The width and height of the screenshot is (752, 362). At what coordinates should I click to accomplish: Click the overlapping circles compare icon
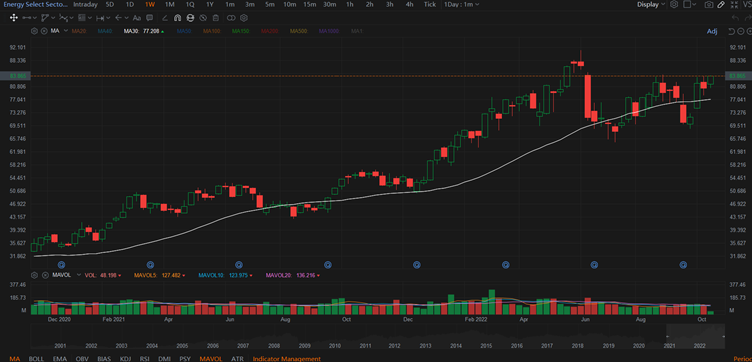[x=231, y=18]
